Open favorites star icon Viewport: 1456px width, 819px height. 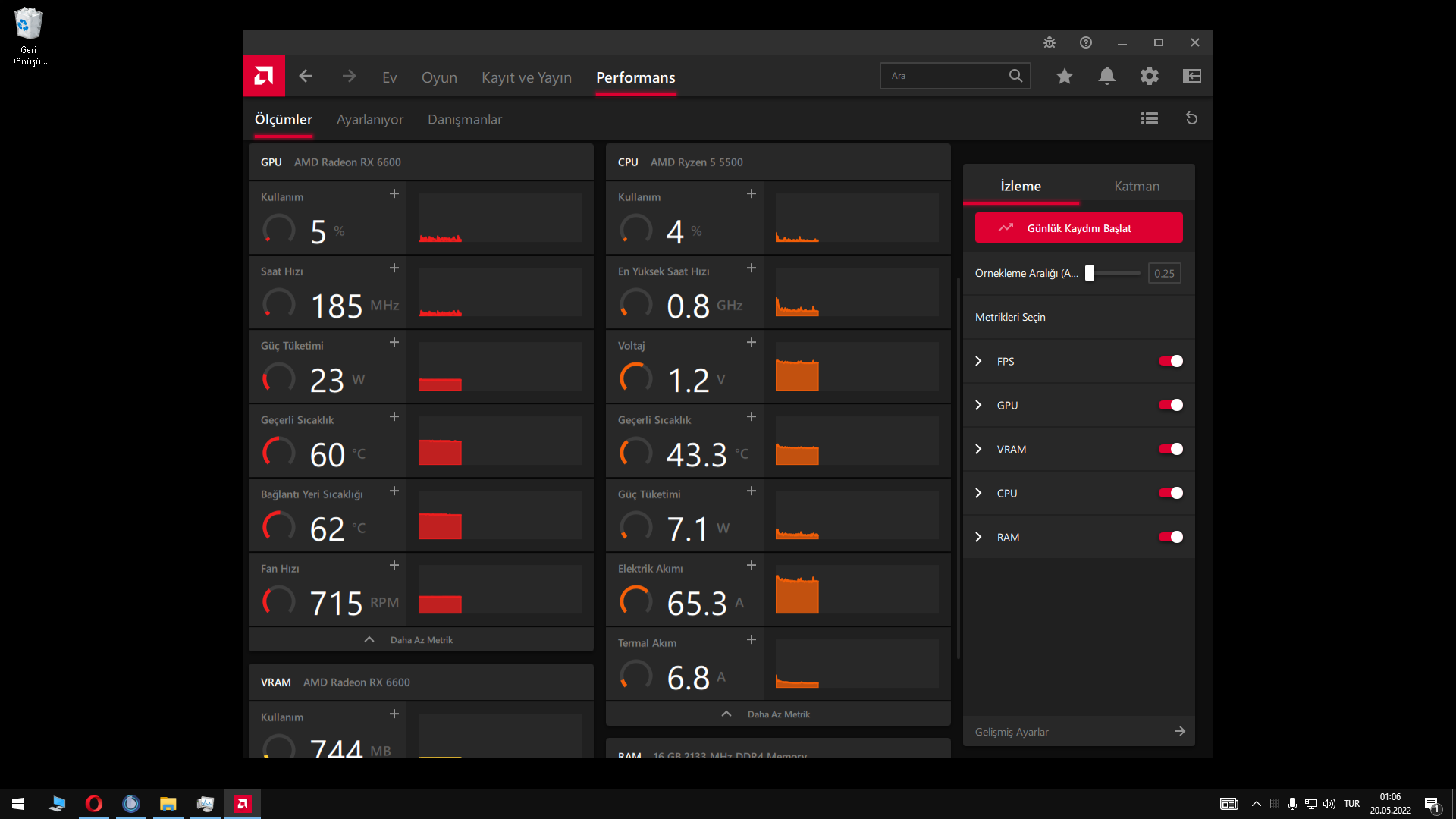[x=1065, y=76]
